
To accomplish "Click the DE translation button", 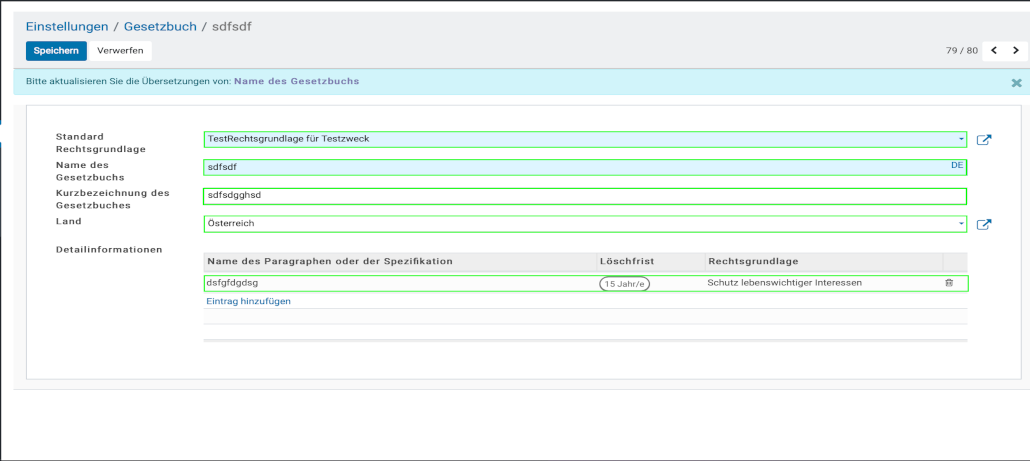I will pos(957,164).
